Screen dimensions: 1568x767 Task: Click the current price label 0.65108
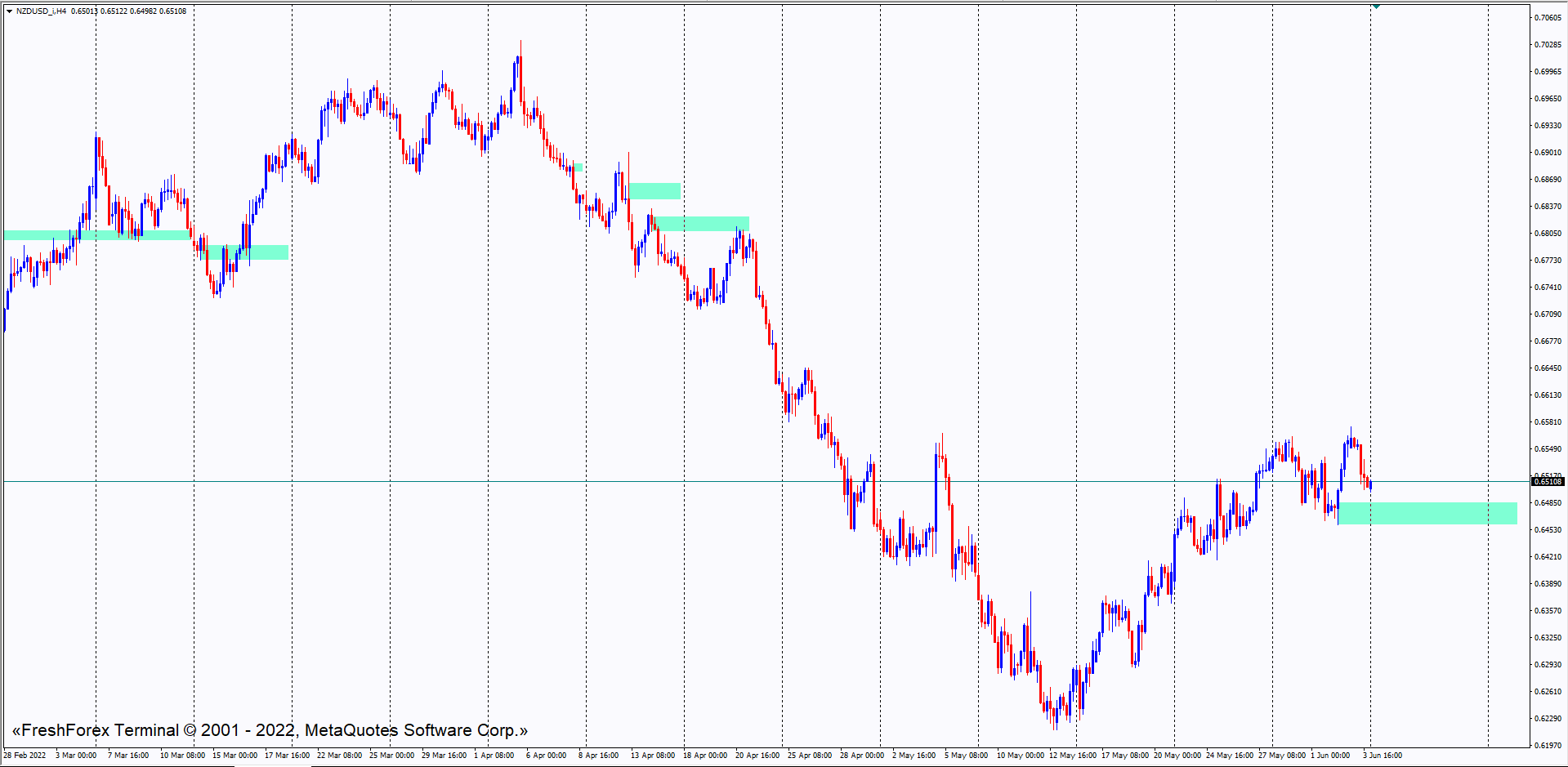pyautogui.click(x=1547, y=482)
